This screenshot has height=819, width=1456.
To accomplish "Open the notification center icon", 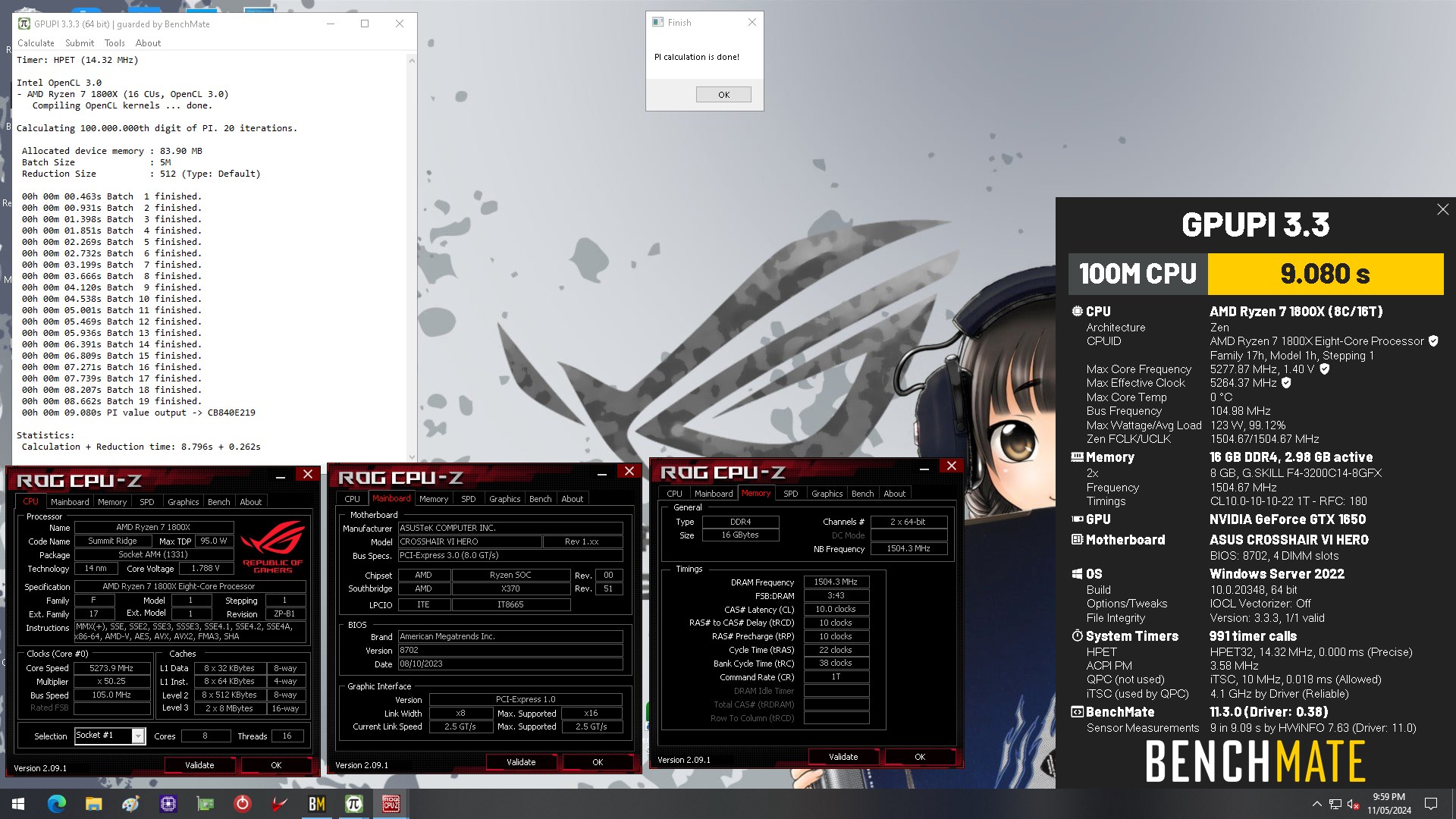I will tap(1431, 804).
